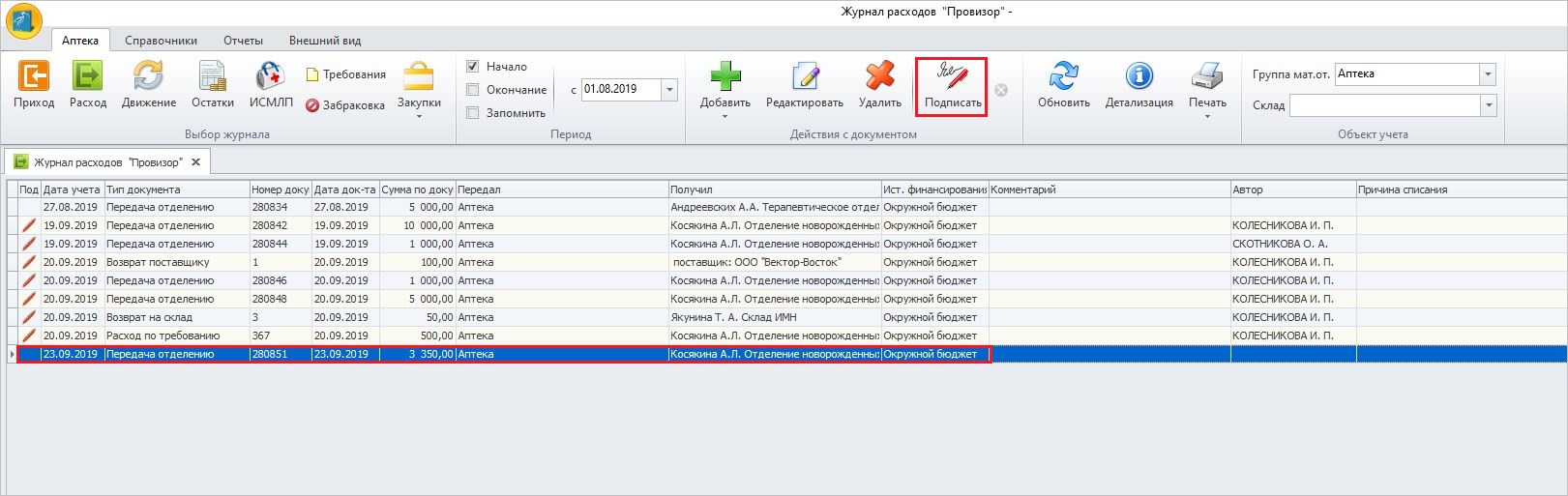Click the ИСМЛП icon
Screen dimensions: 1568x496
click(x=271, y=77)
